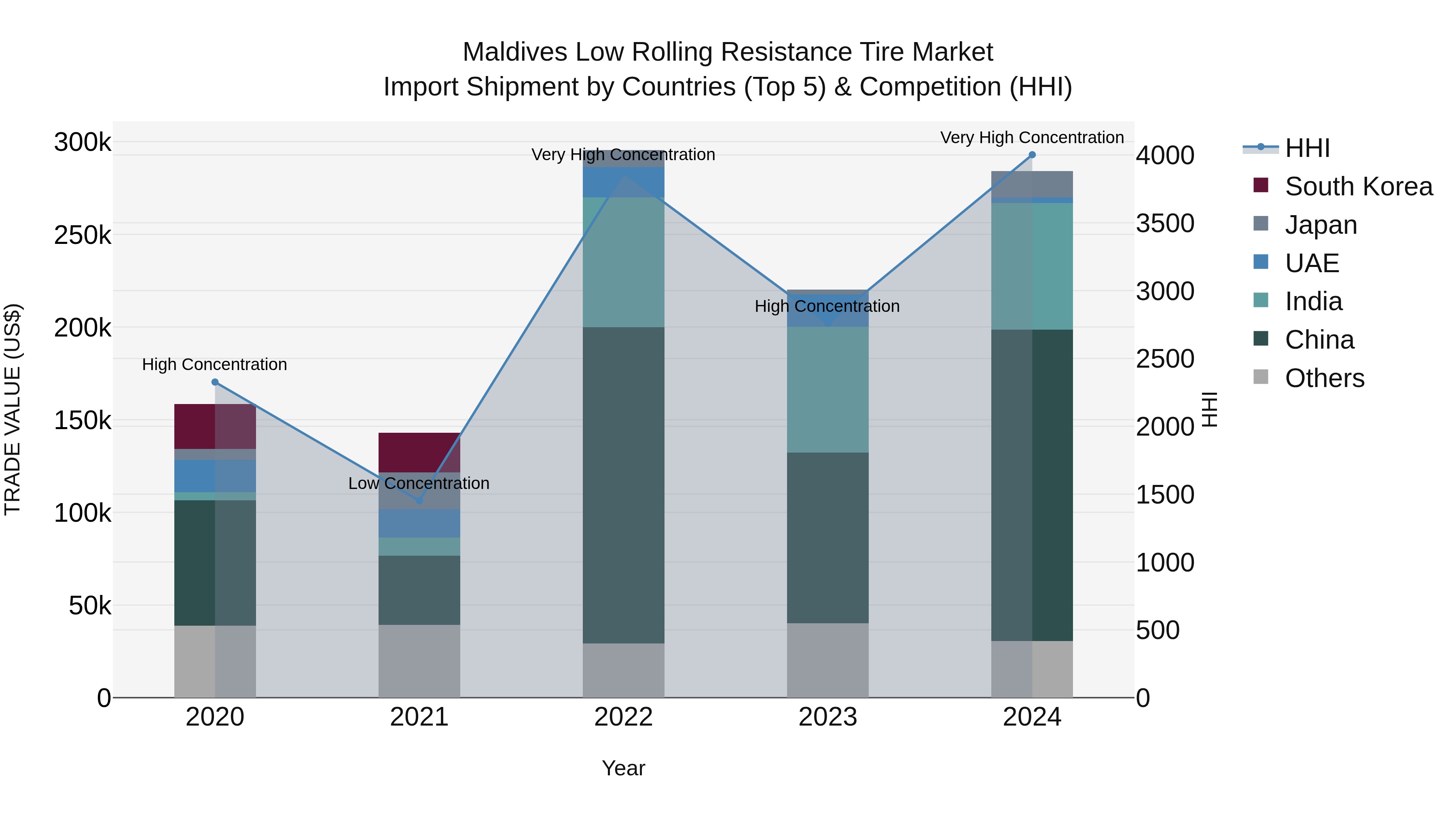The image size is (1456, 819).
Task: Click 'High Concentration' annotation at 2023
Action: (827, 307)
